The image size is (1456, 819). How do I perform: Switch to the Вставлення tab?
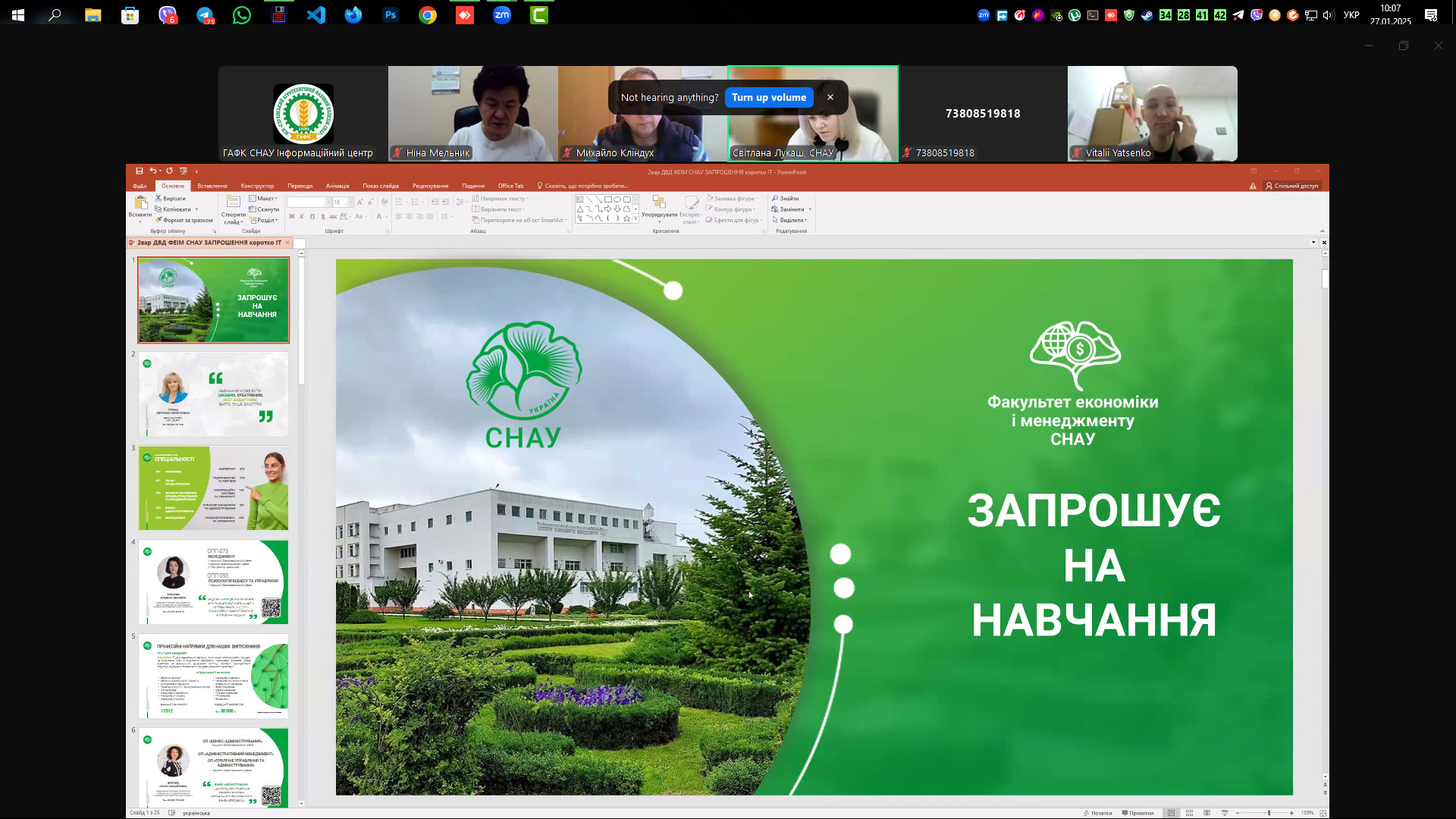(212, 186)
